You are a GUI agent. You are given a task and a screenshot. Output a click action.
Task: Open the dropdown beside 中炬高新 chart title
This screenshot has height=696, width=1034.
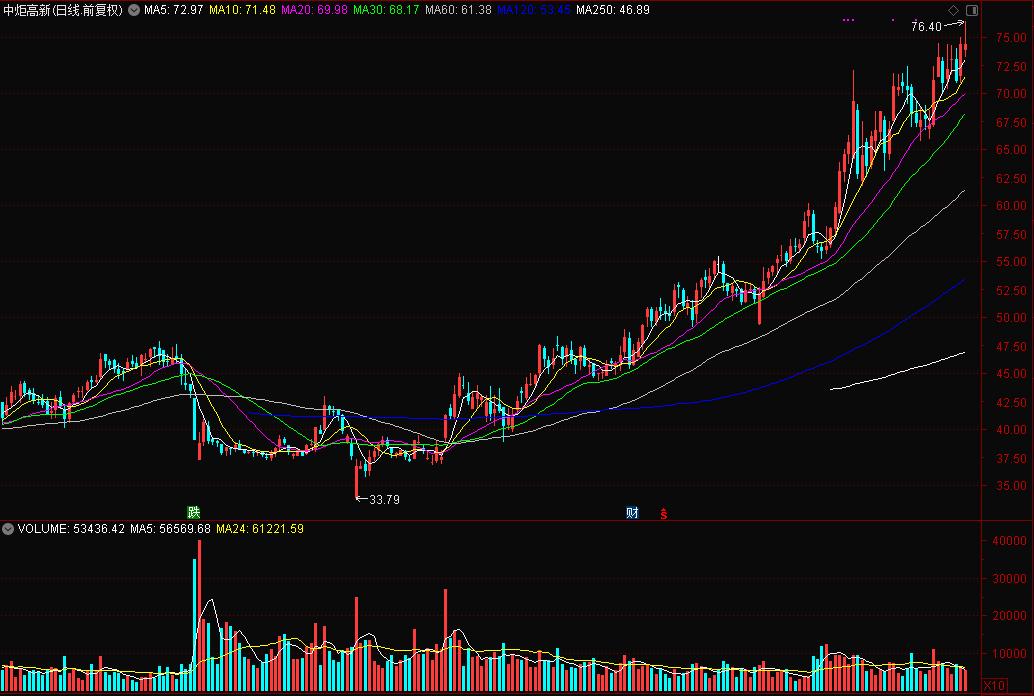tap(134, 10)
